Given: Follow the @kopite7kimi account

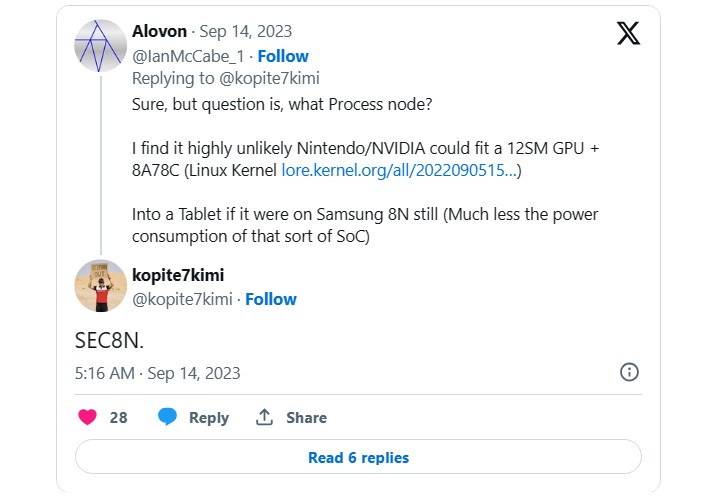Looking at the screenshot, I should [x=271, y=299].
